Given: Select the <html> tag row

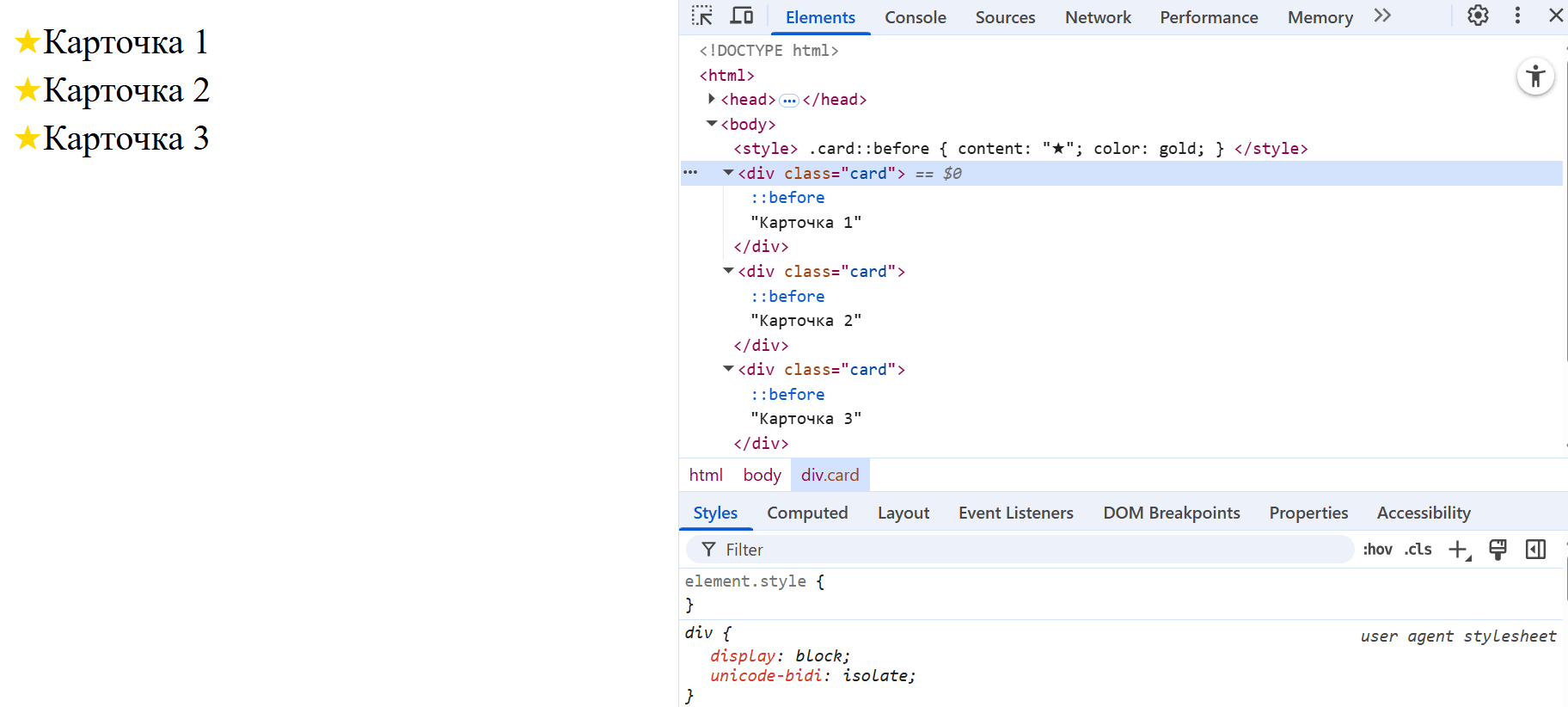Looking at the screenshot, I should (726, 76).
